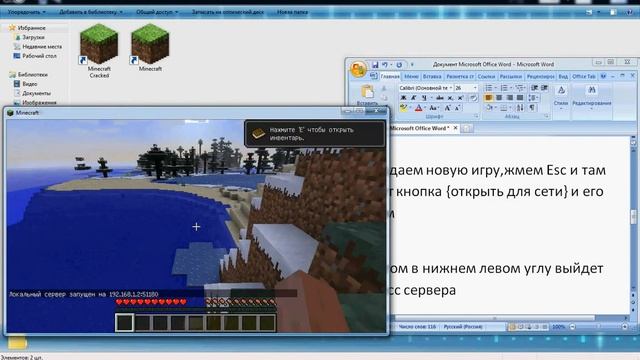The image size is (640, 360).
Task: Undo the last action in Word
Action: point(385,64)
